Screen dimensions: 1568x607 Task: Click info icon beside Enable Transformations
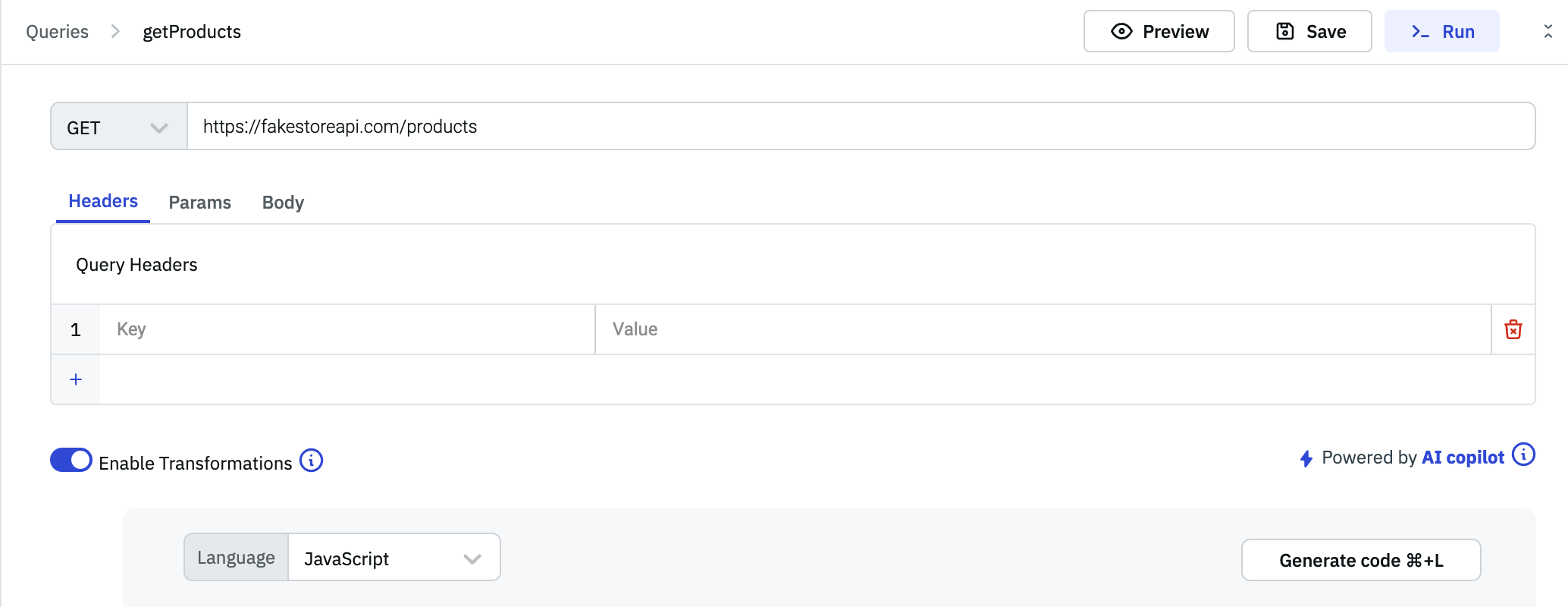(311, 461)
